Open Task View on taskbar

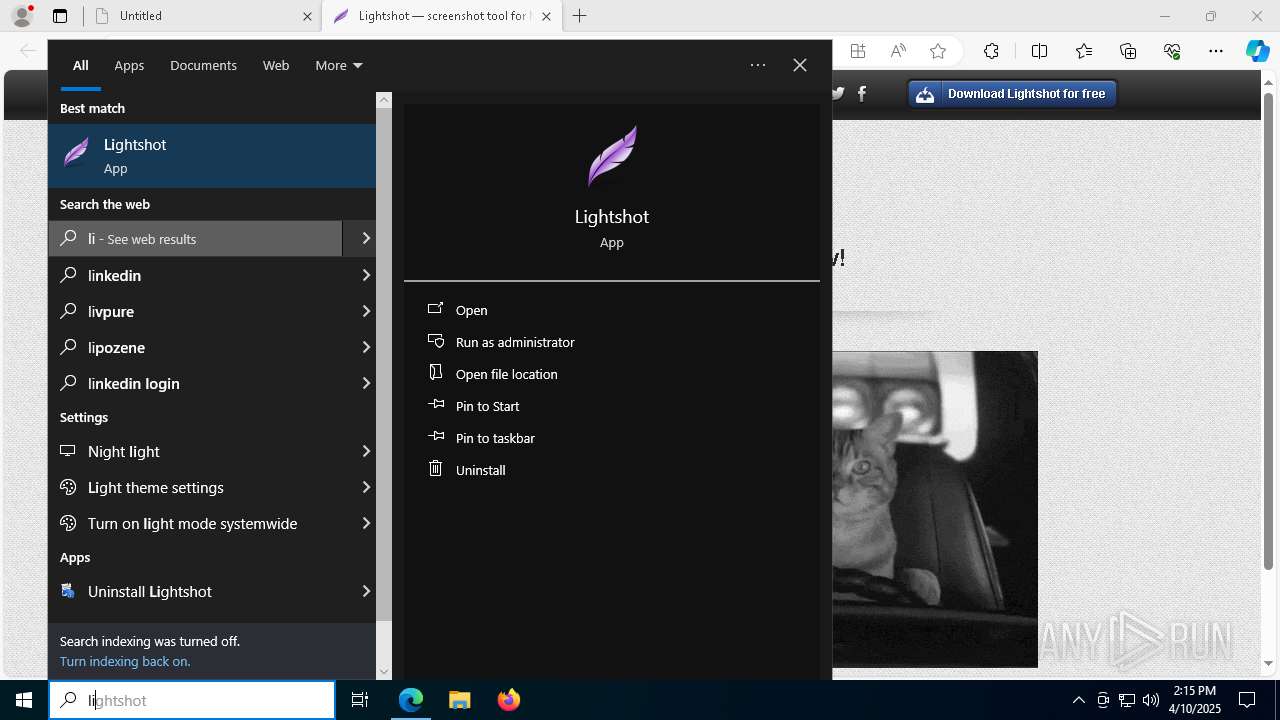tap(360, 700)
